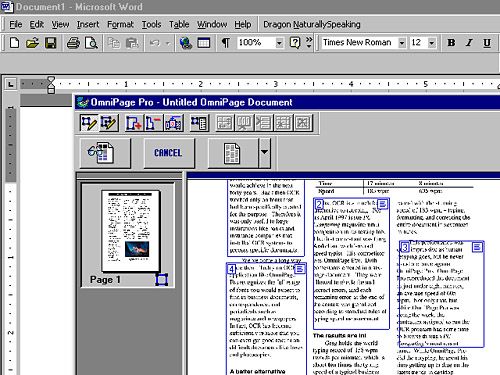
Task: Open a file with the Open folder icon
Action: pos(32,43)
